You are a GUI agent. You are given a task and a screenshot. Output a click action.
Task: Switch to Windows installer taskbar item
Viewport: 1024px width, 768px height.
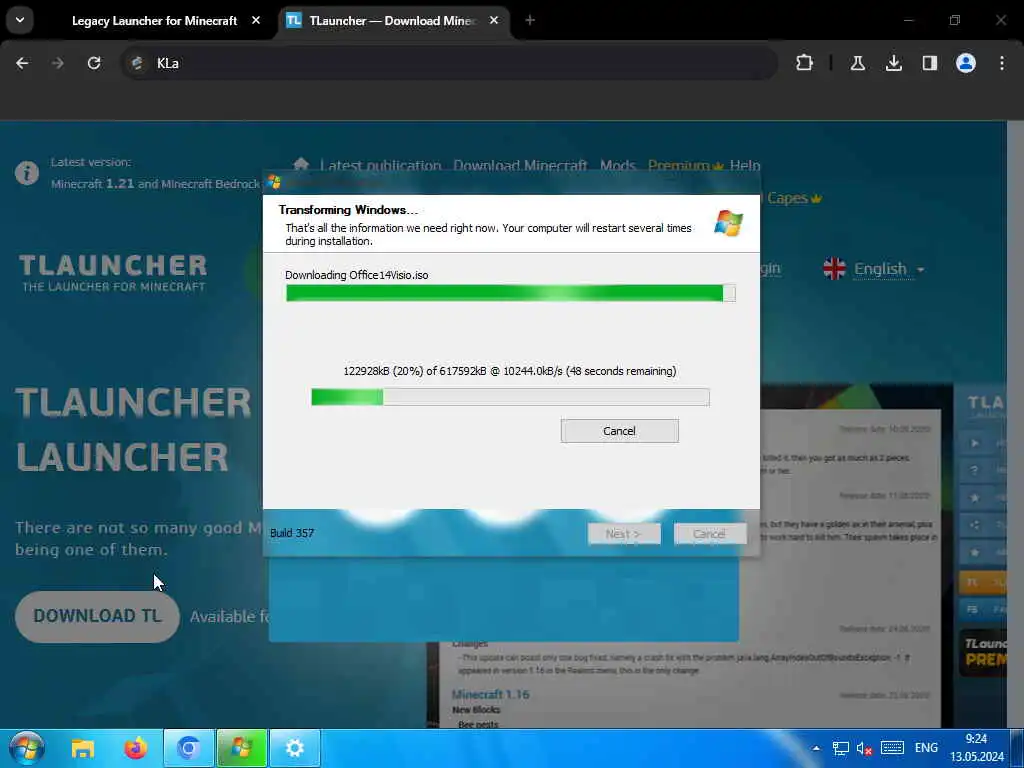(242, 748)
